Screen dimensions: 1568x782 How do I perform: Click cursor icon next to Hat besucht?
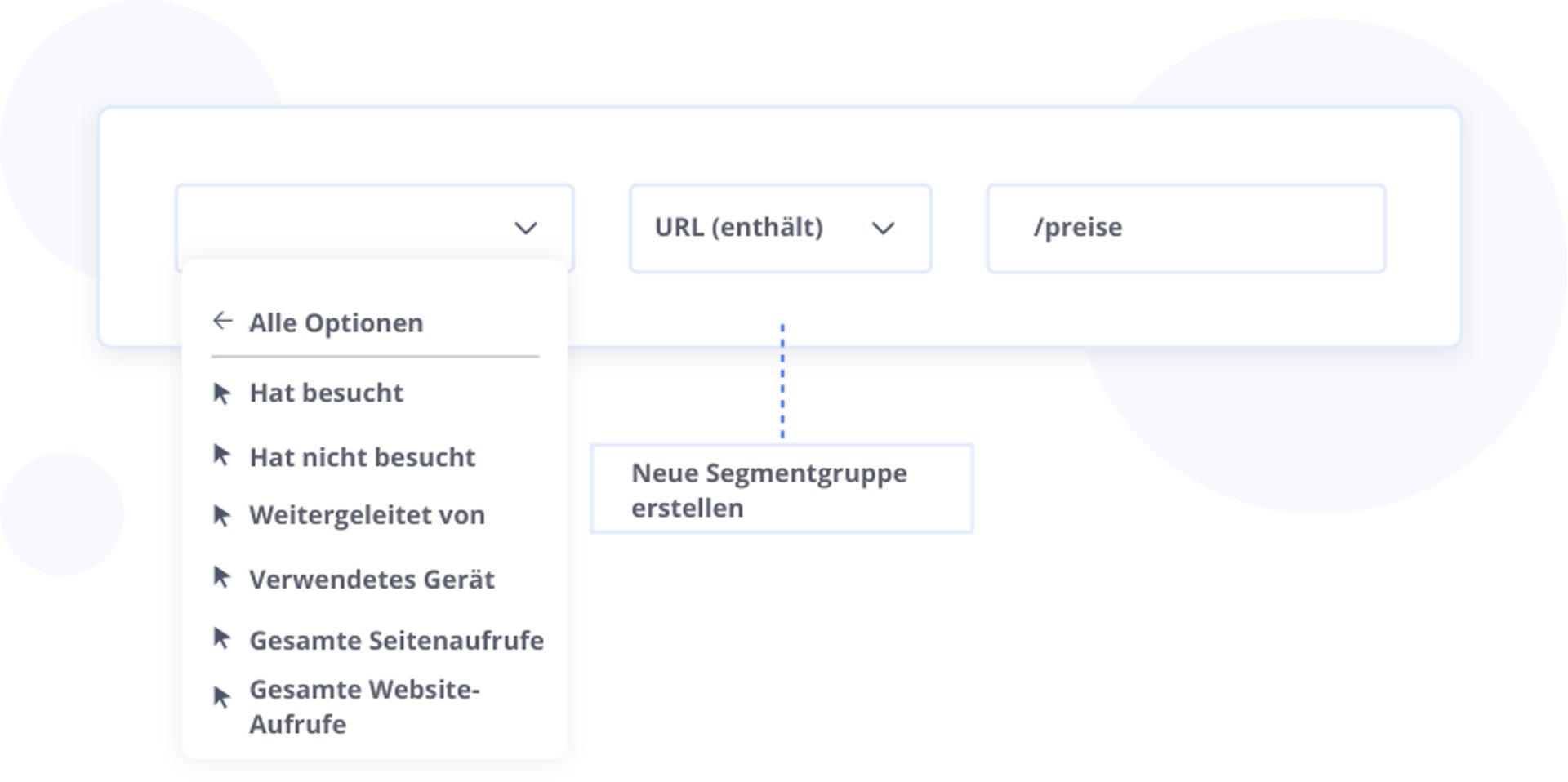click(x=221, y=393)
